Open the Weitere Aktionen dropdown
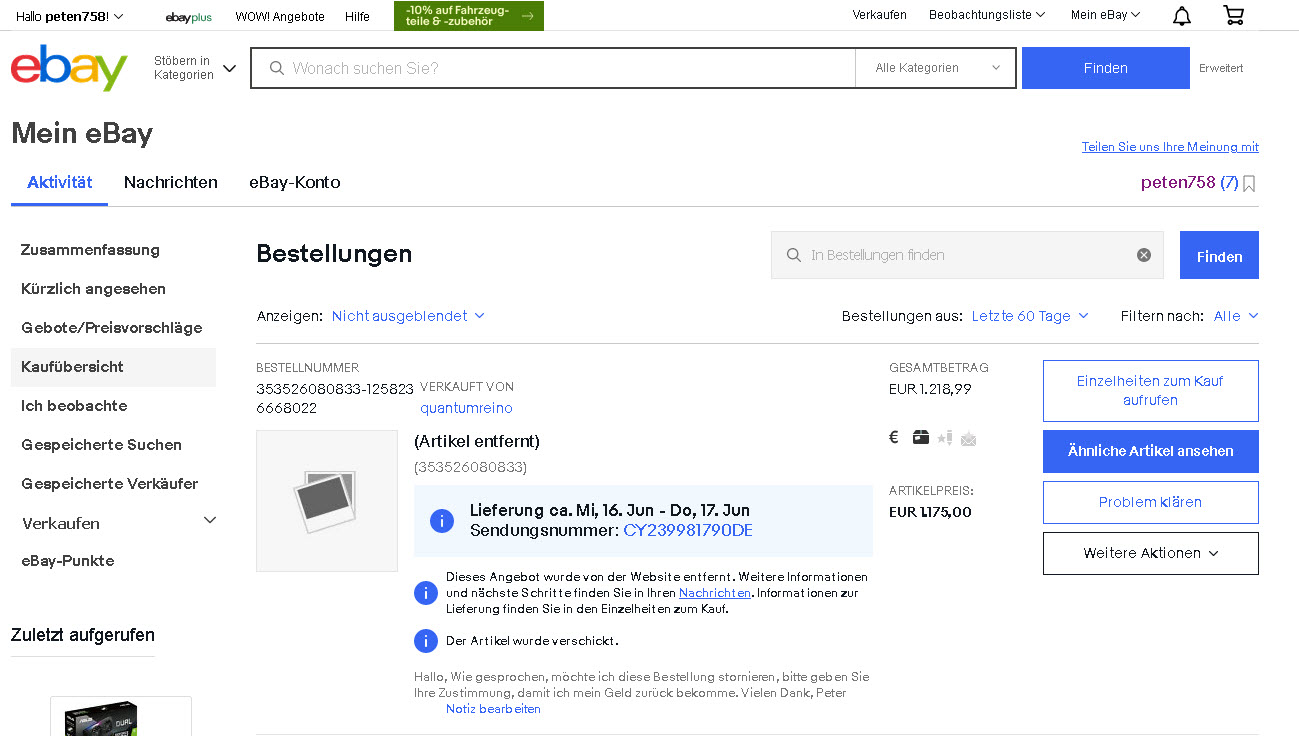The width and height of the screenshot is (1299, 736). click(1150, 553)
